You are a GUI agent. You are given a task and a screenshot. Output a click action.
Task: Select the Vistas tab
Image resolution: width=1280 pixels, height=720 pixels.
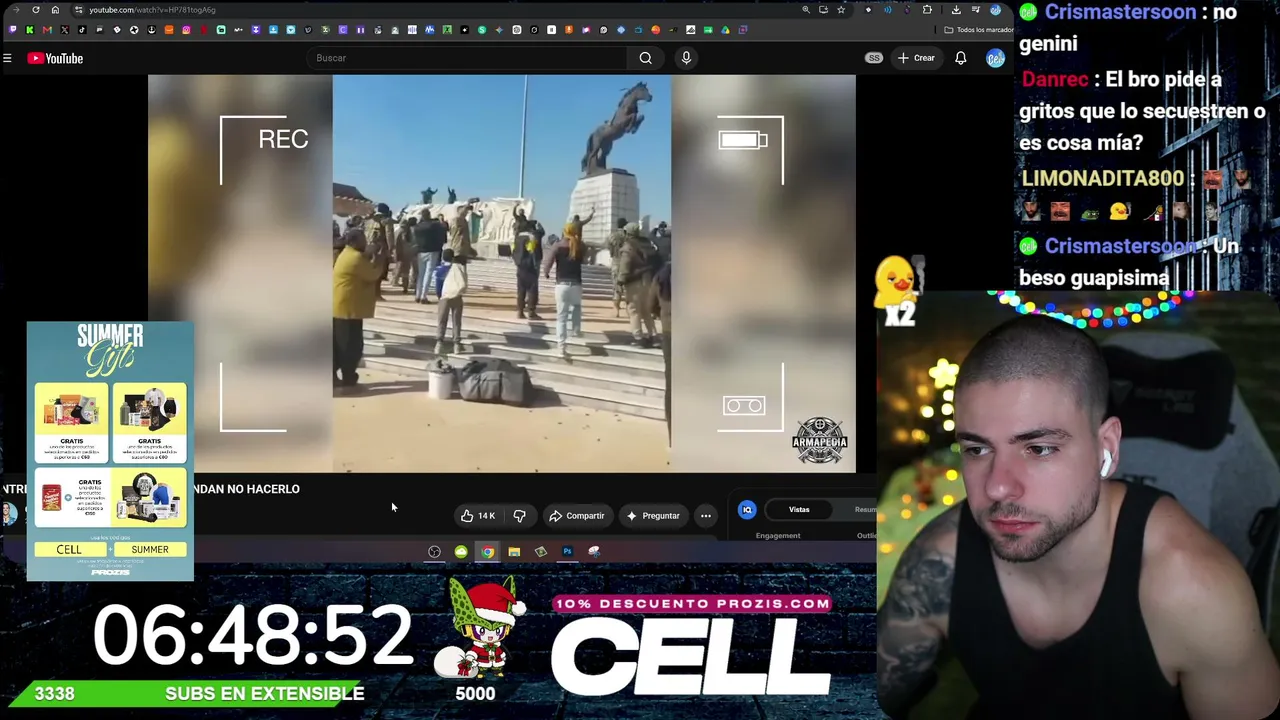pyautogui.click(x=799, y=510)
